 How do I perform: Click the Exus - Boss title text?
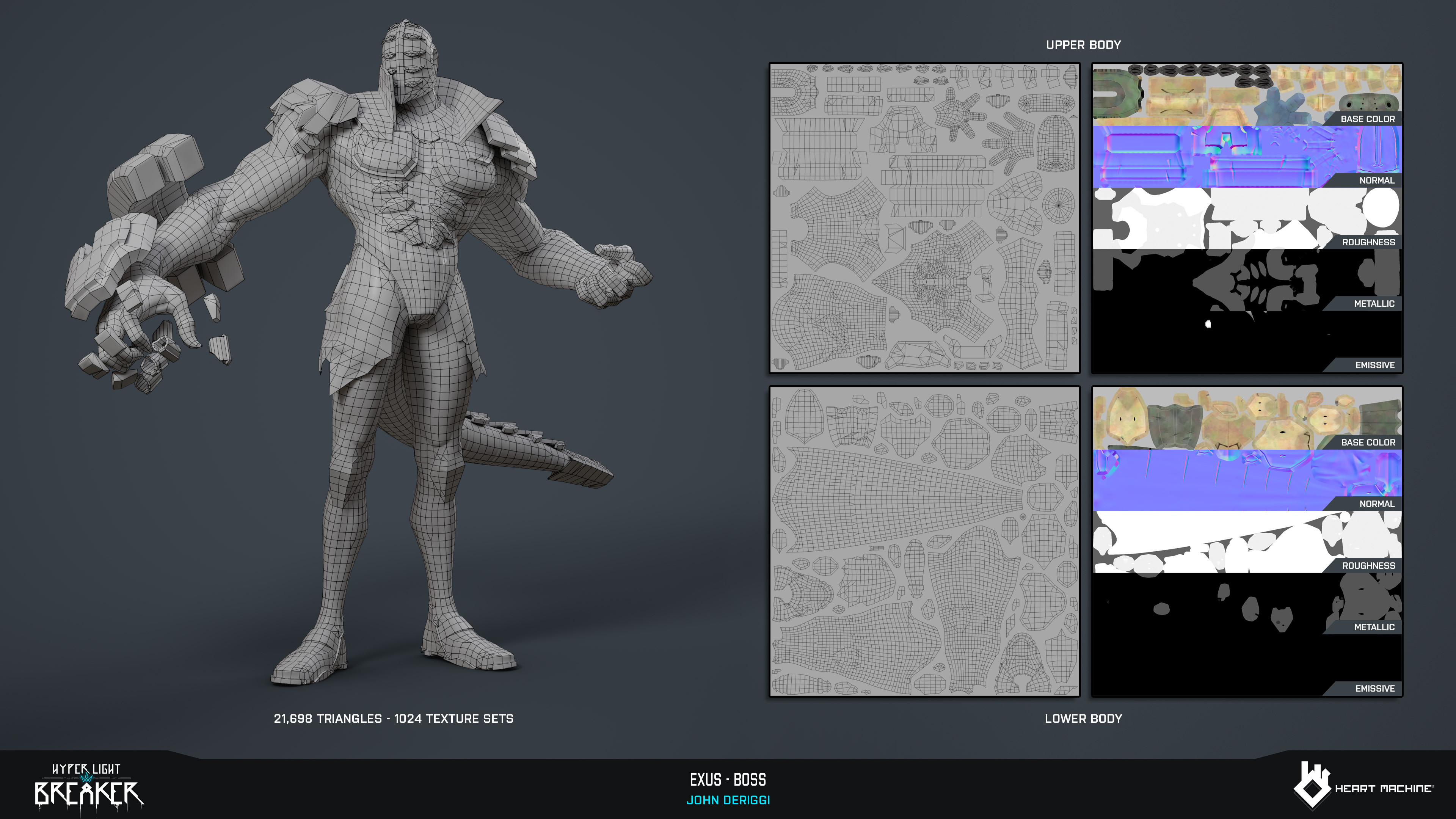(x=728, y=780)
